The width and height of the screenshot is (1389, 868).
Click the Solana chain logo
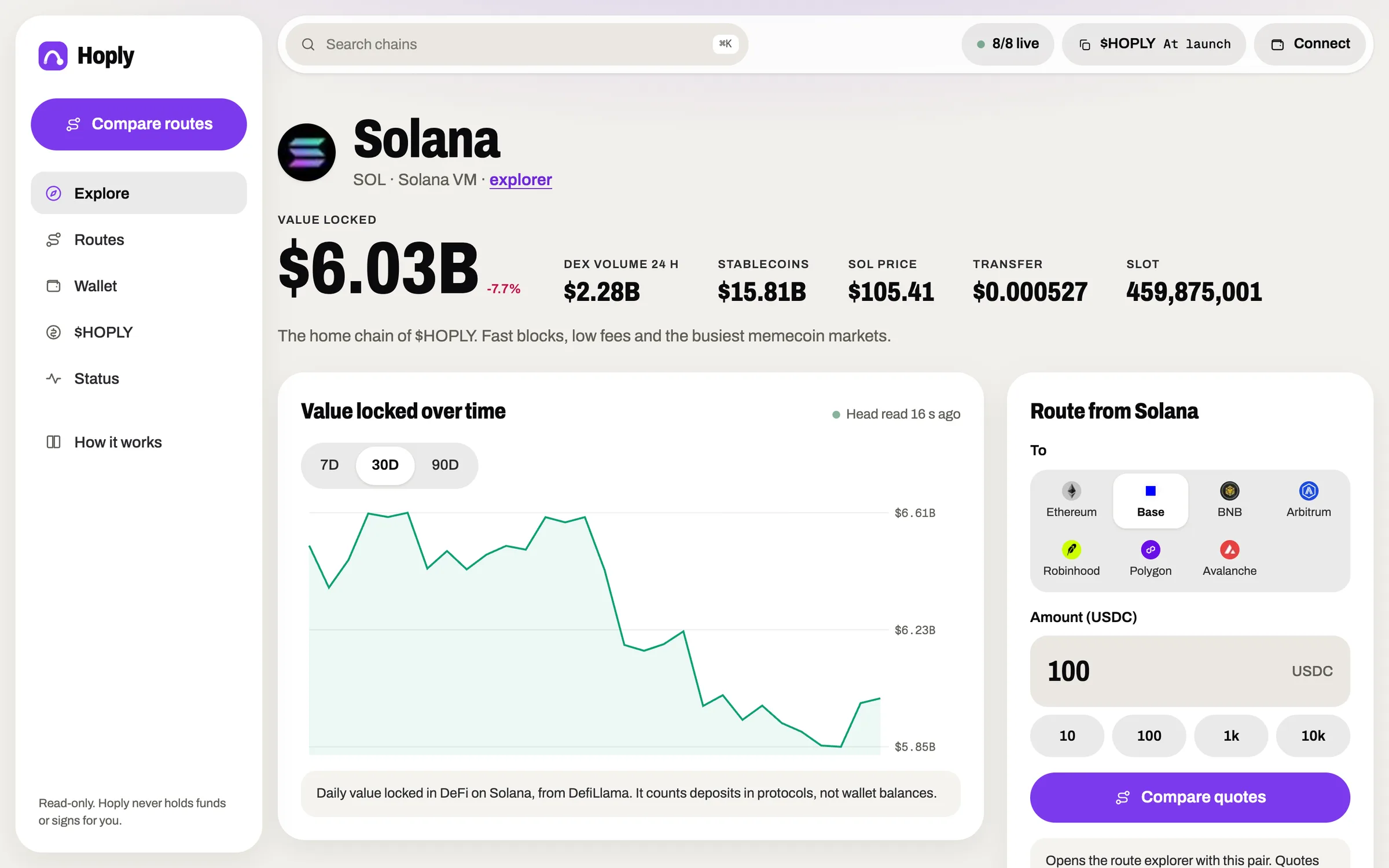[307, 152]
